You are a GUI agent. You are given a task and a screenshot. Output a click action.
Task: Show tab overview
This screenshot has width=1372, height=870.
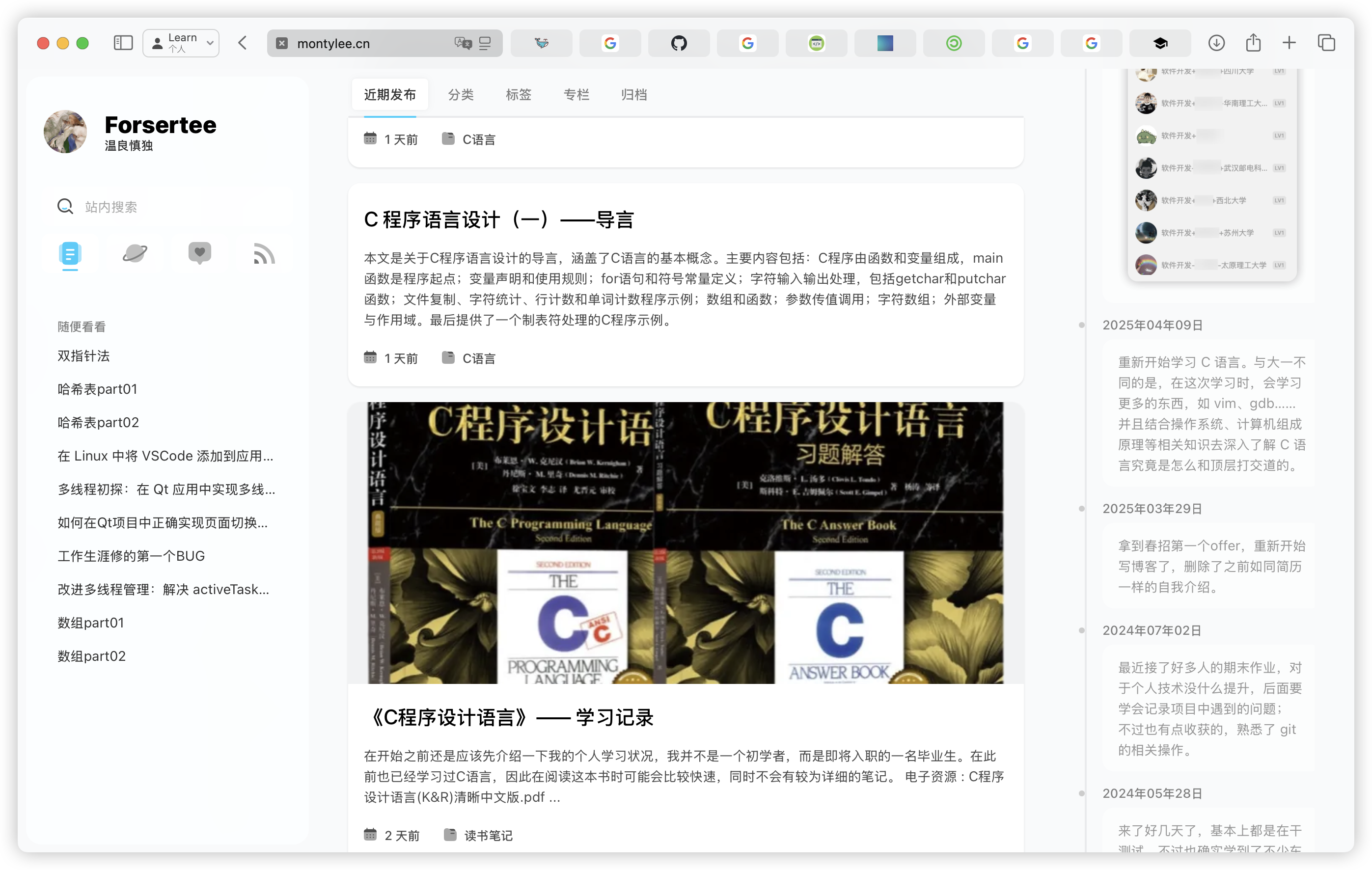[1326, 43]
